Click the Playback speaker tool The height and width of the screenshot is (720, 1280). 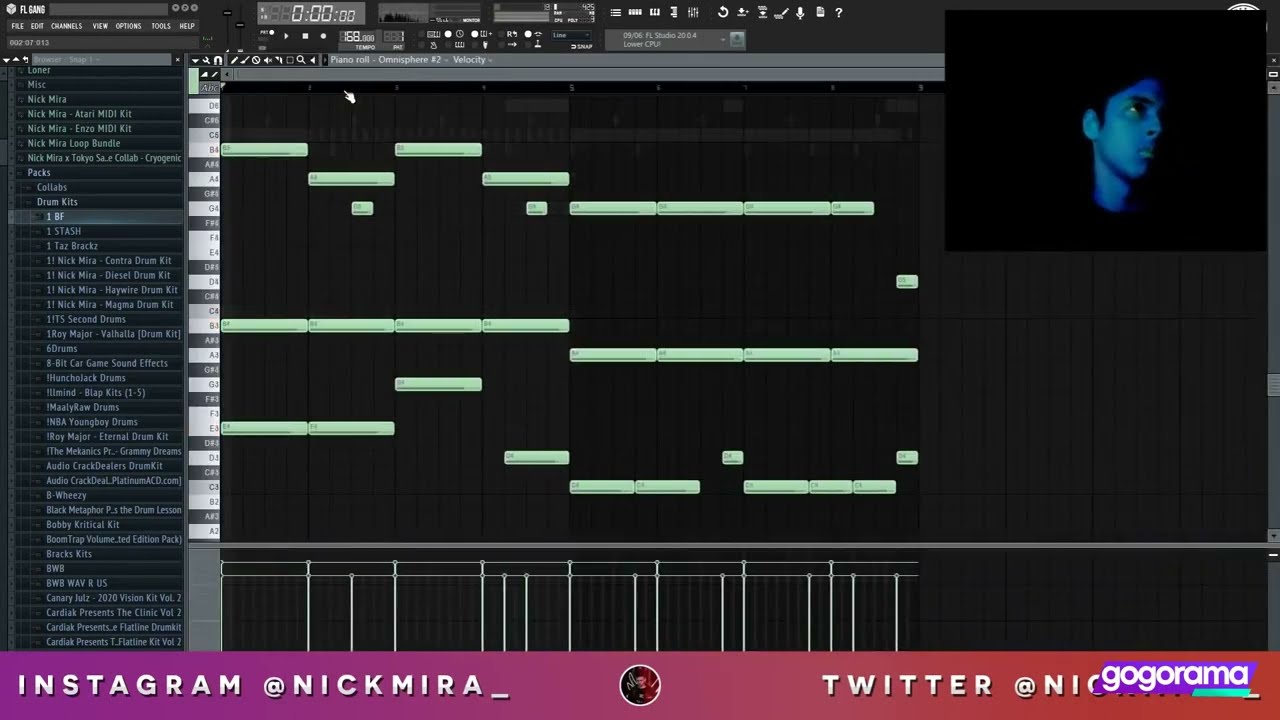[312, 60]
